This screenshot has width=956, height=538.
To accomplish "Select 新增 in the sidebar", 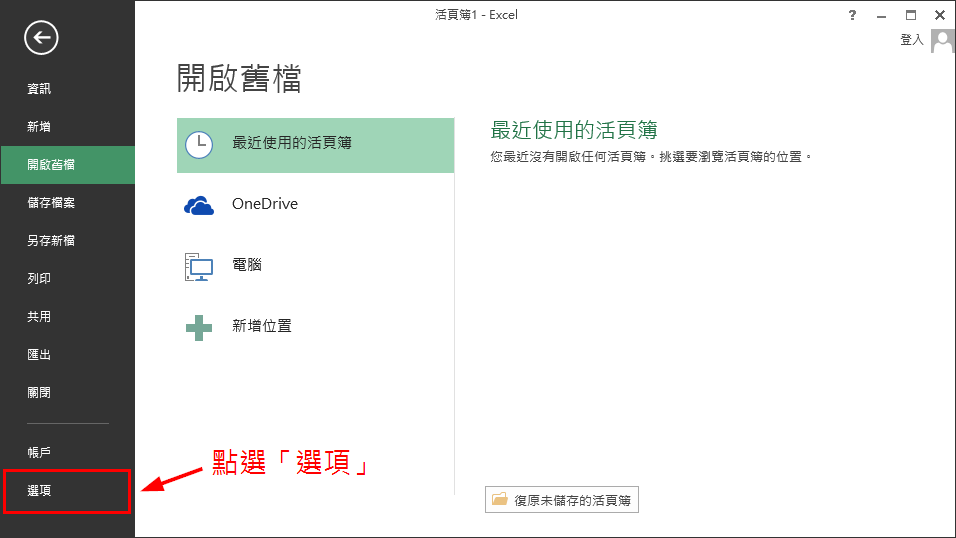I will coord(39,127).
